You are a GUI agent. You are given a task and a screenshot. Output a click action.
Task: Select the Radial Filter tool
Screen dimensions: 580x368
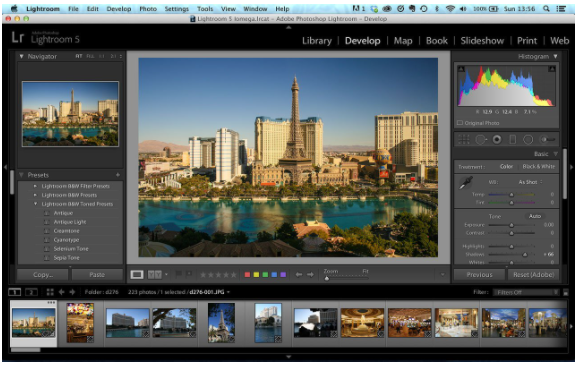(x=528, y=139)
